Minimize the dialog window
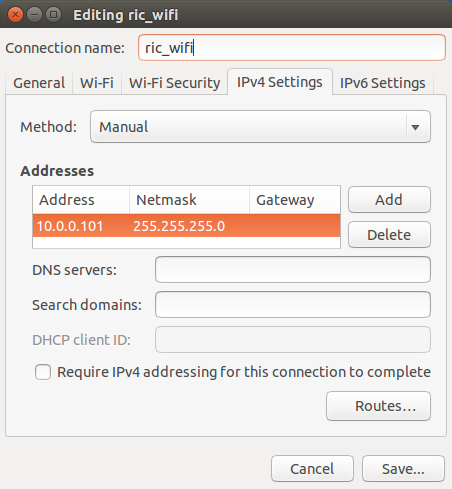Viewport: 452px width, 489px height. [x=34, y=15]
